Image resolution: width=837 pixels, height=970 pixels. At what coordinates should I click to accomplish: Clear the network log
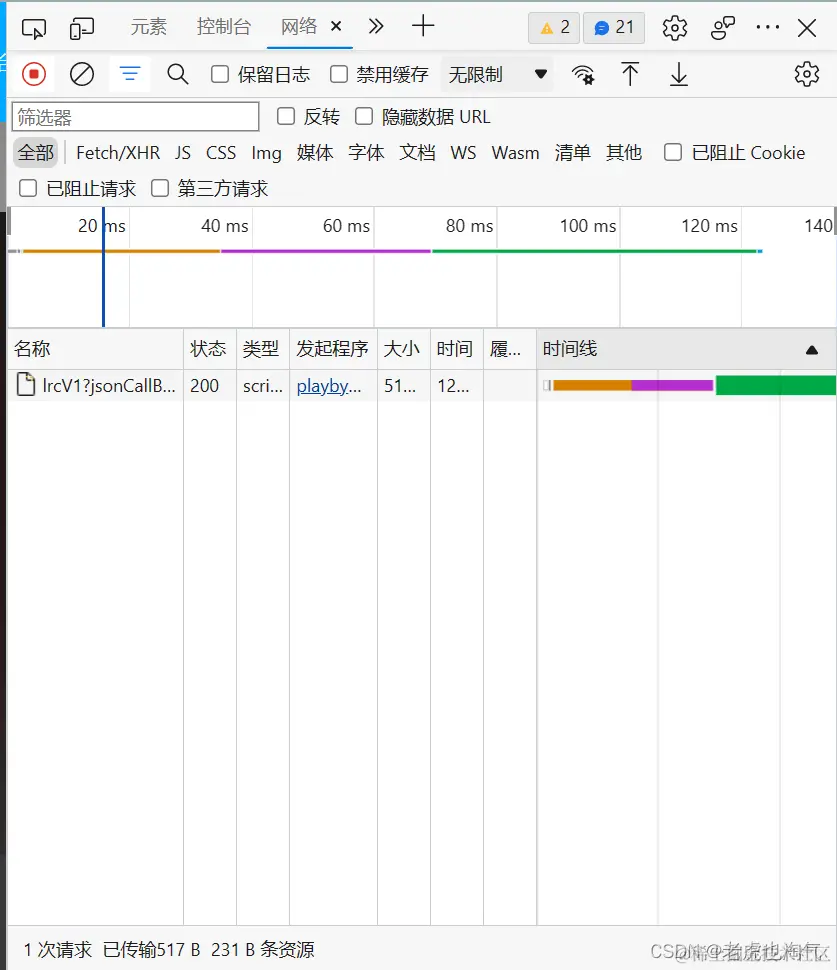point(82,73)
